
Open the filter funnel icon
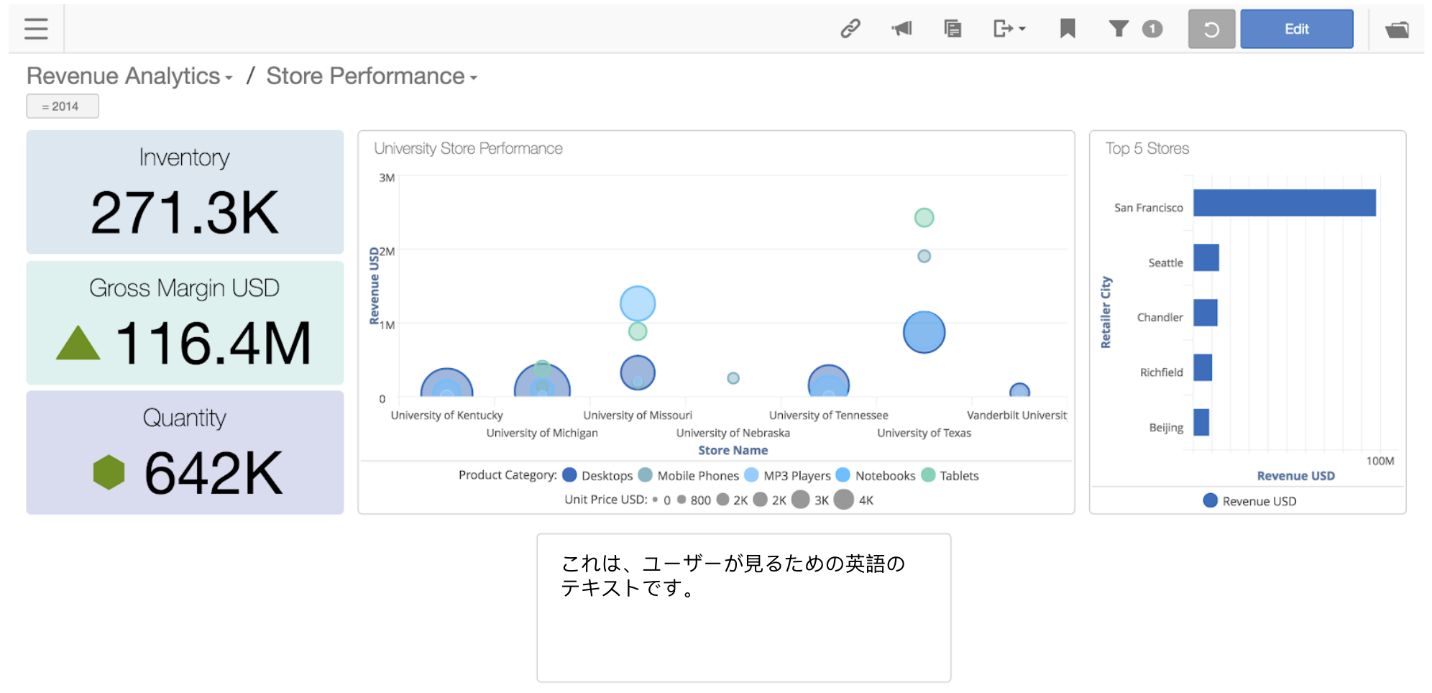tap(1119, 29)
